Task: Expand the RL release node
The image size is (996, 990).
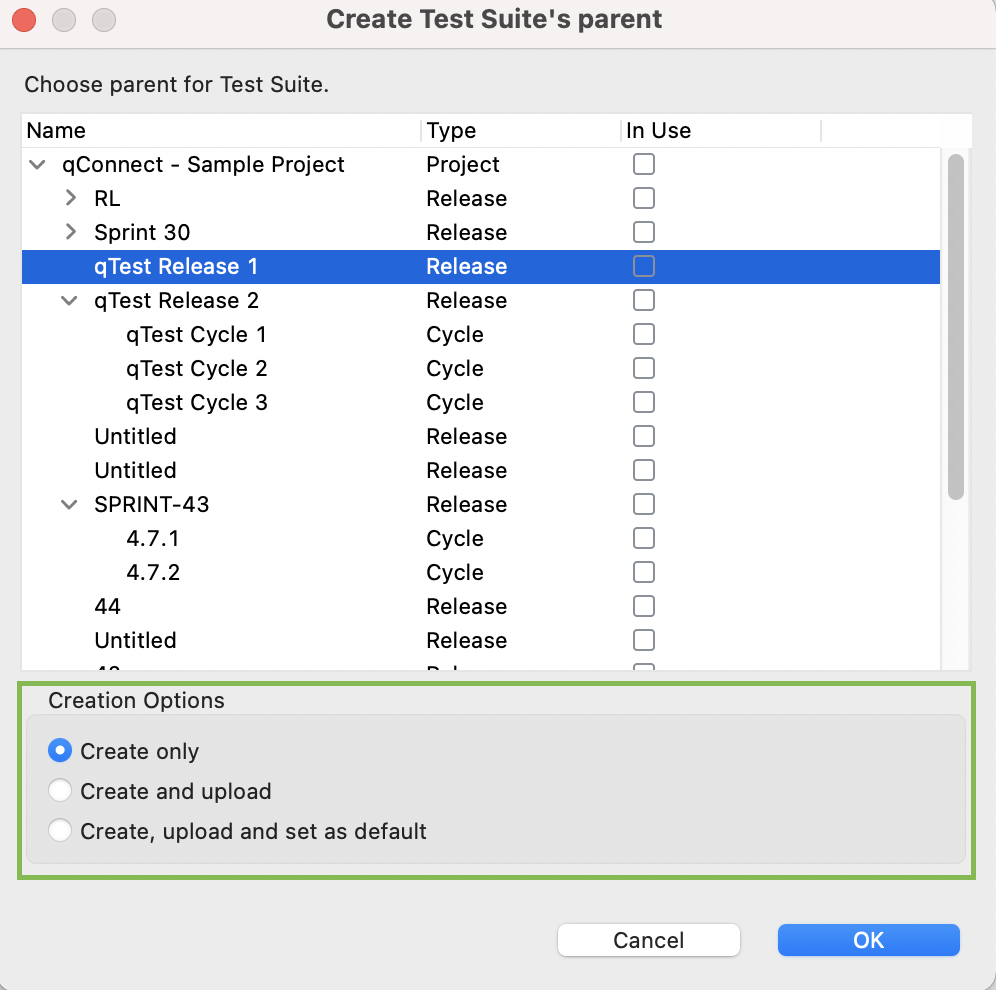Action: 70,199
